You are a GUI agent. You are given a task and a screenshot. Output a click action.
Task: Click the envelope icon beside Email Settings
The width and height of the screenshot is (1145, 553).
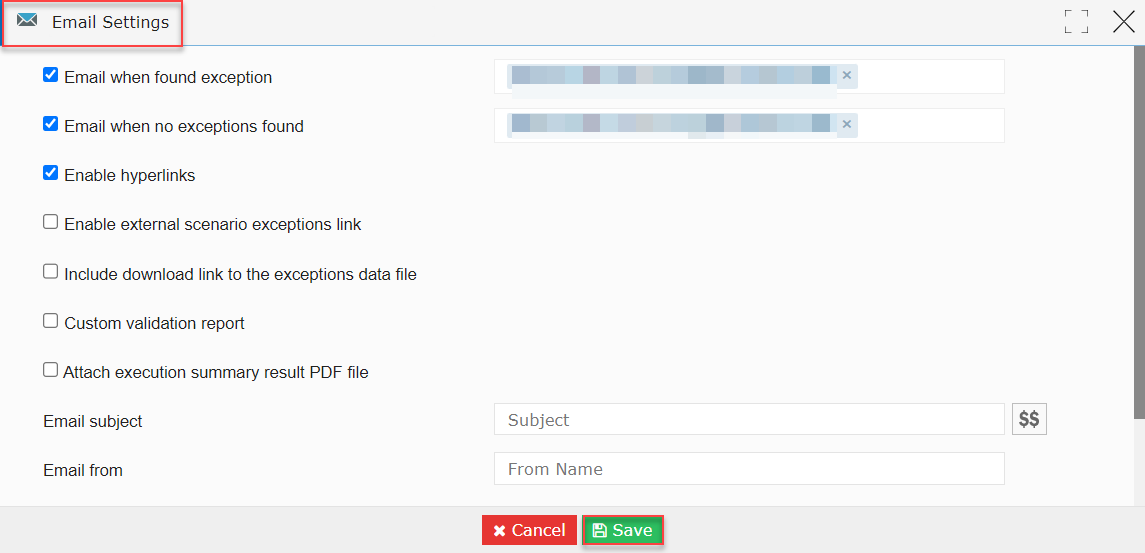(27, 20)
